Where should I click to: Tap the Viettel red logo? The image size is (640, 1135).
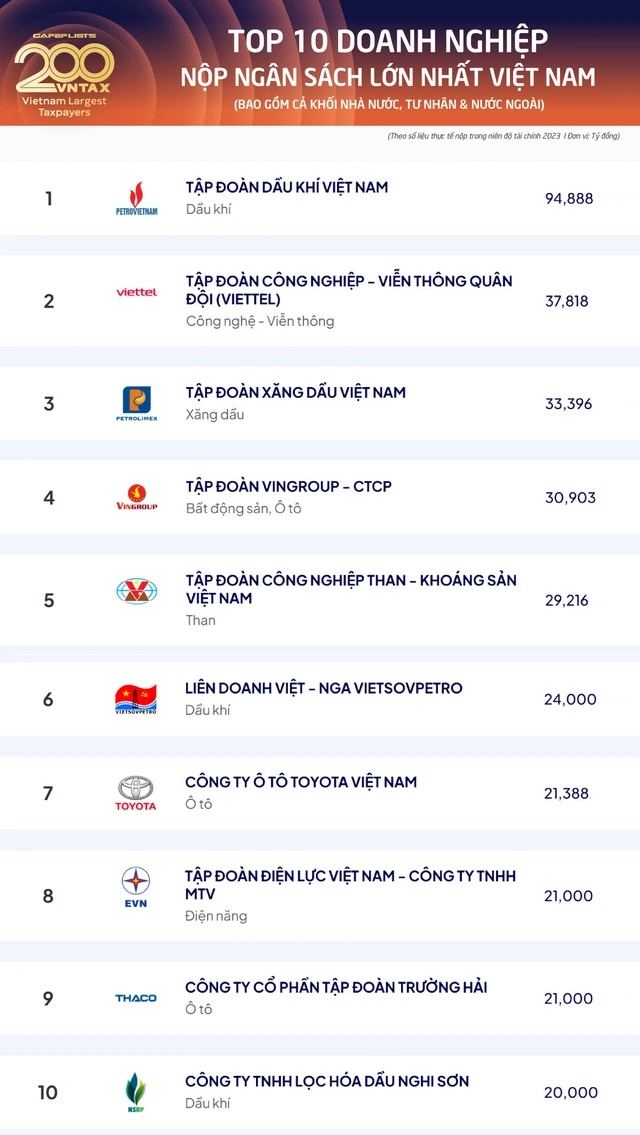tap(136, 292)
